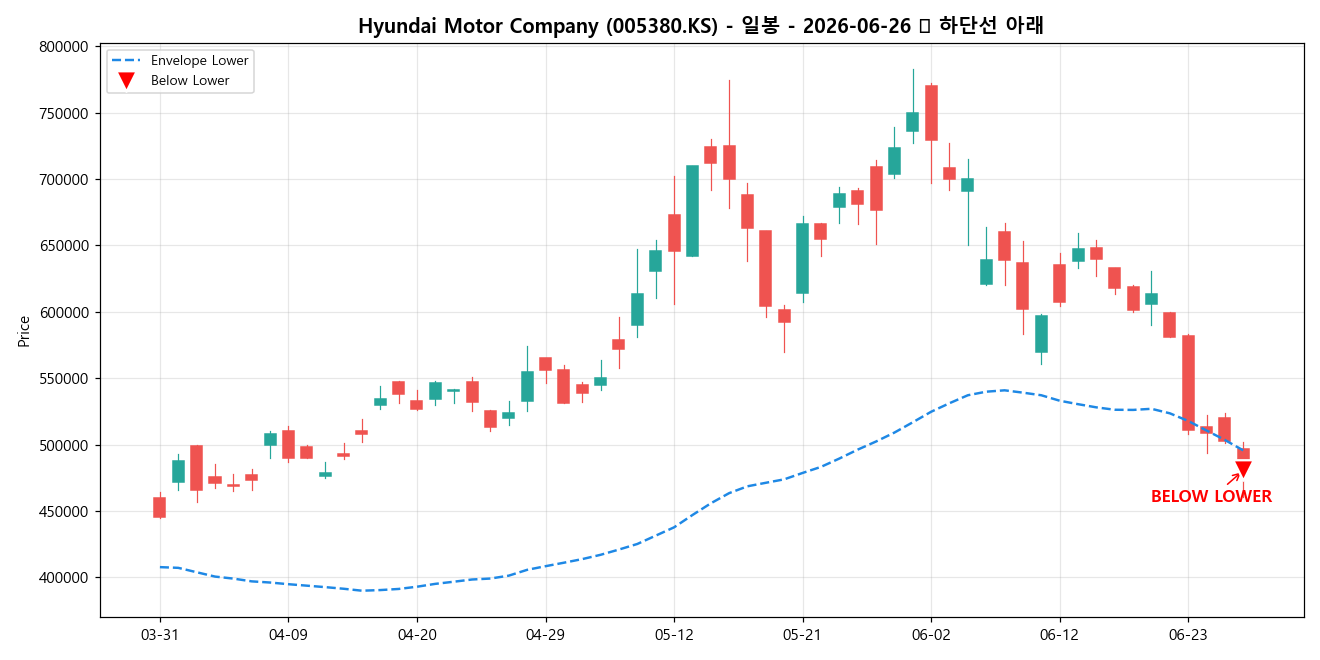
Task: Click the dashed blue line sample in legend
Action: (126, 61)
